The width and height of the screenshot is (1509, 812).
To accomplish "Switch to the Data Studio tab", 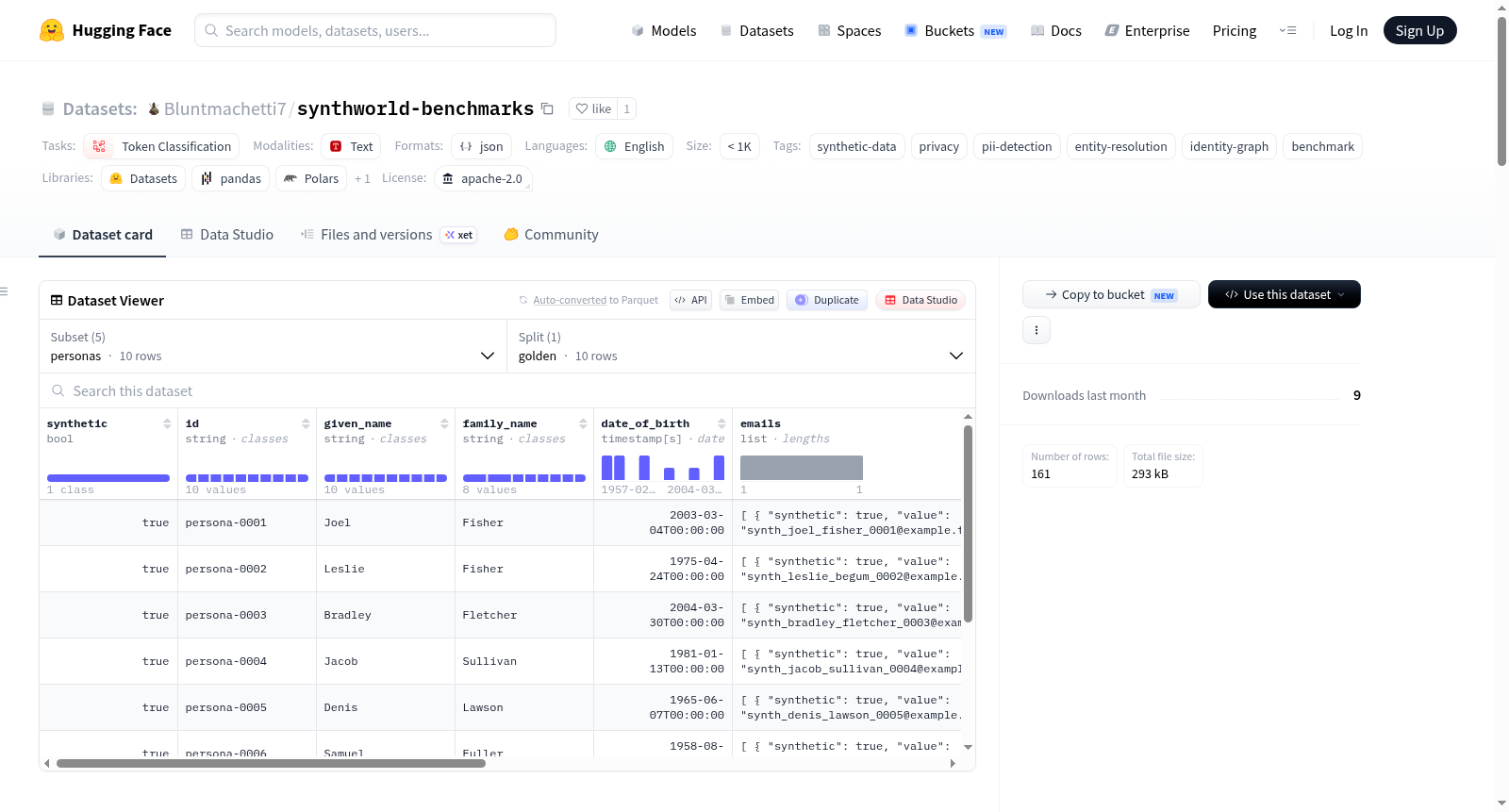I will tap(227, 235).
